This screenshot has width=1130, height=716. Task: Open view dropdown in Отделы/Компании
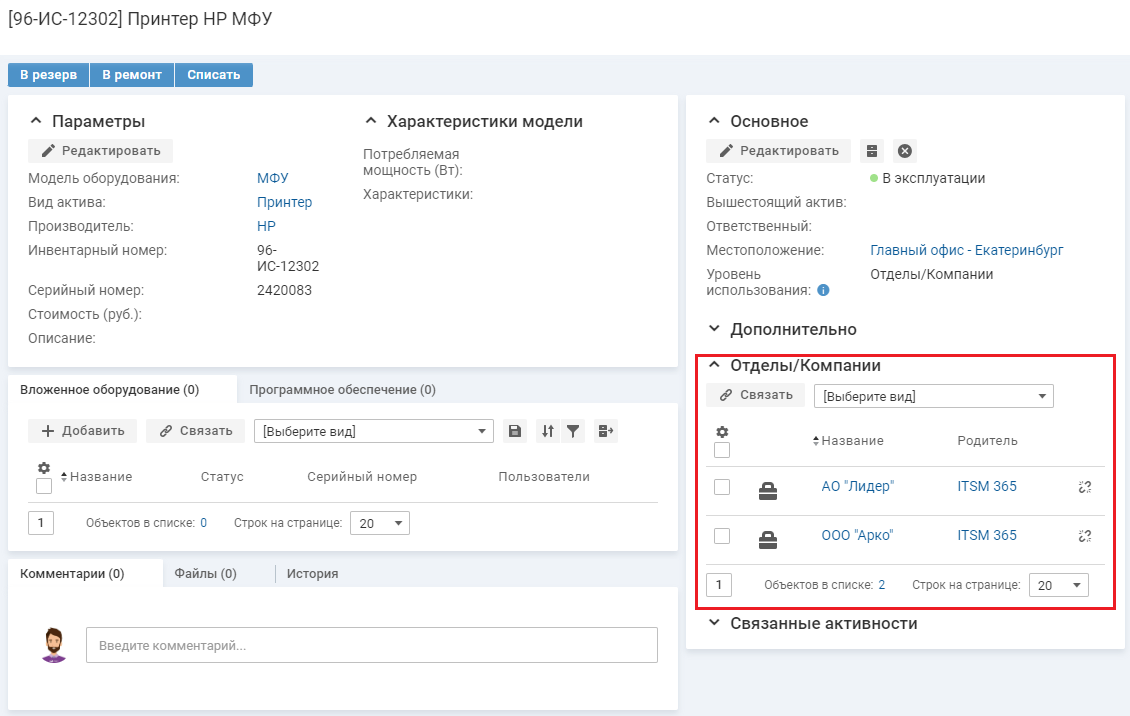[x=933, y=396]
